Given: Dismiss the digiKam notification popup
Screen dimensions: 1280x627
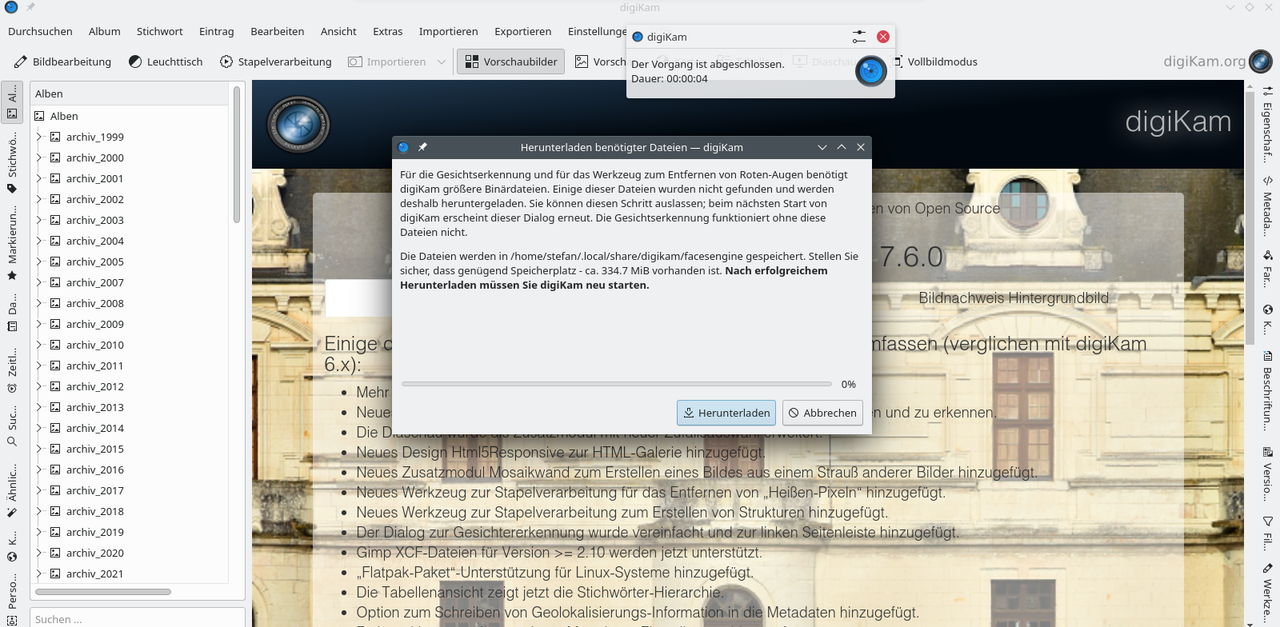Looking at the screenshot, I should 883,37.
